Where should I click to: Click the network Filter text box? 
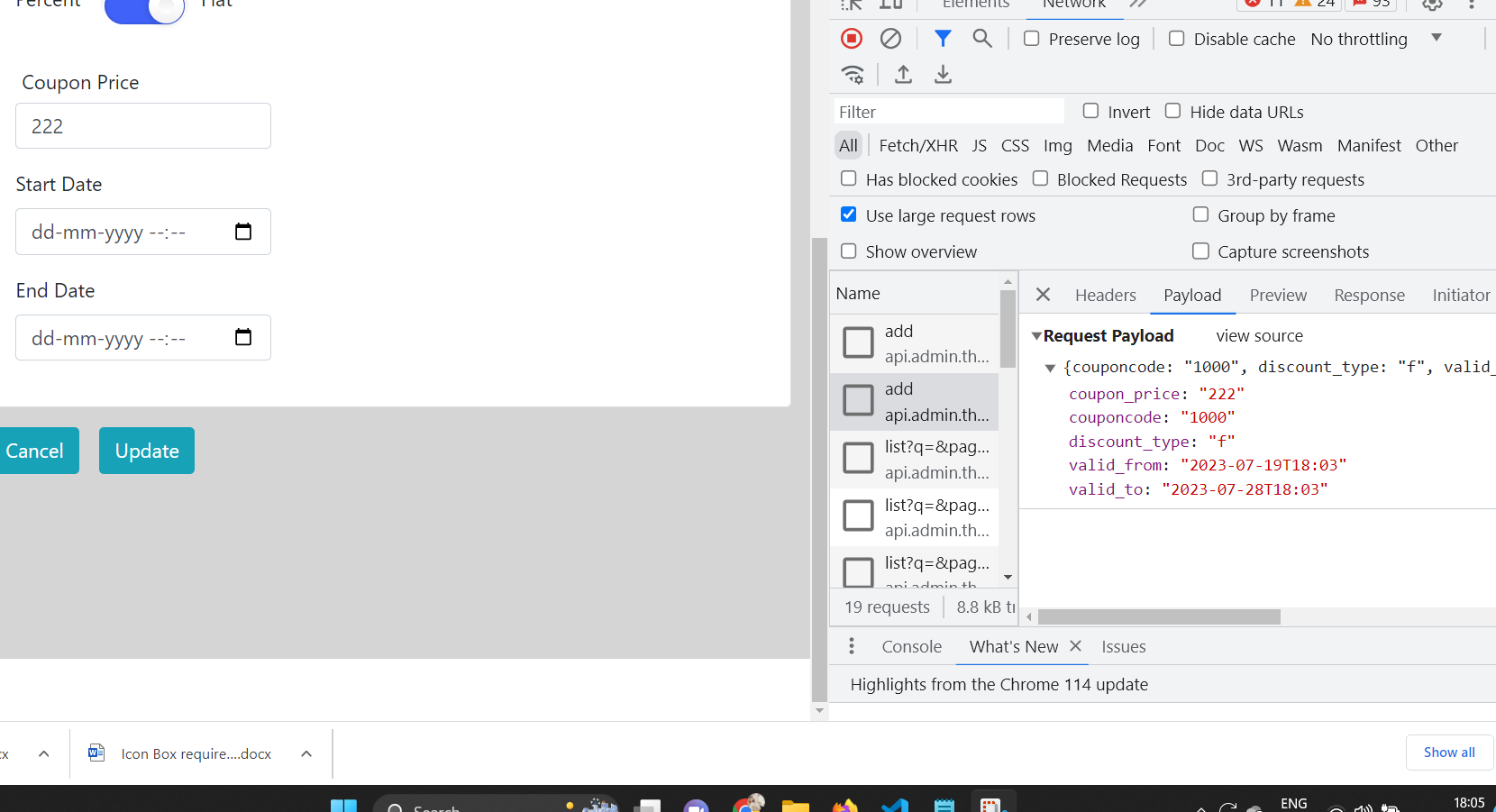(x=949, y=112)
